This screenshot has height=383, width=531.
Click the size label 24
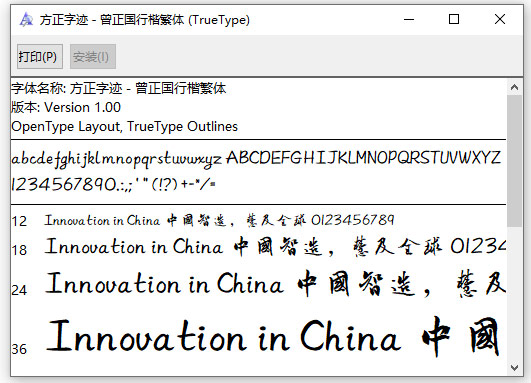(x=19, y=290)
